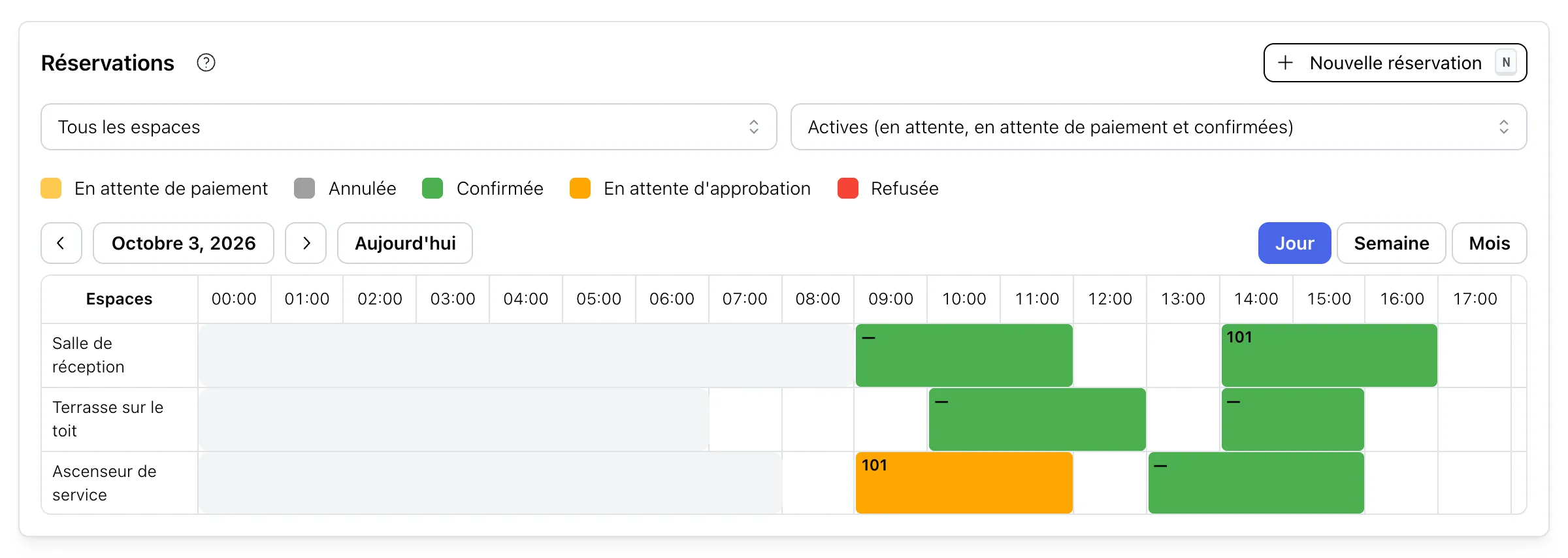Switch to Jour view
1568x558 pixels.
1294,243
